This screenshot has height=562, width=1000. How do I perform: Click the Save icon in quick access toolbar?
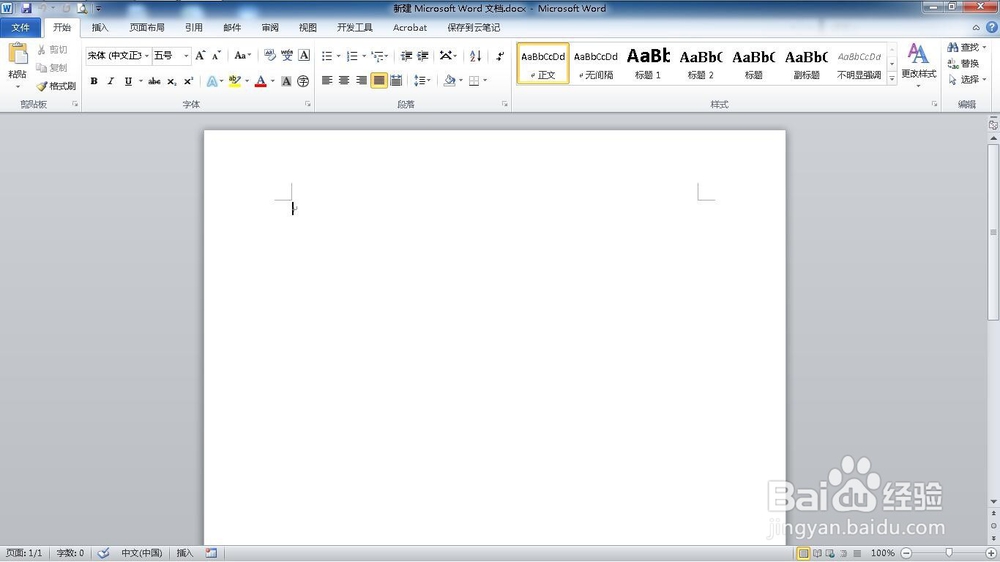tap(26, 8)
